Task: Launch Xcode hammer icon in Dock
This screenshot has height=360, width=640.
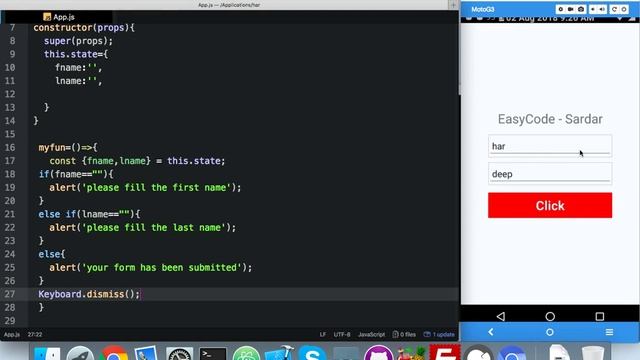Action: click(x=280, y=353)
